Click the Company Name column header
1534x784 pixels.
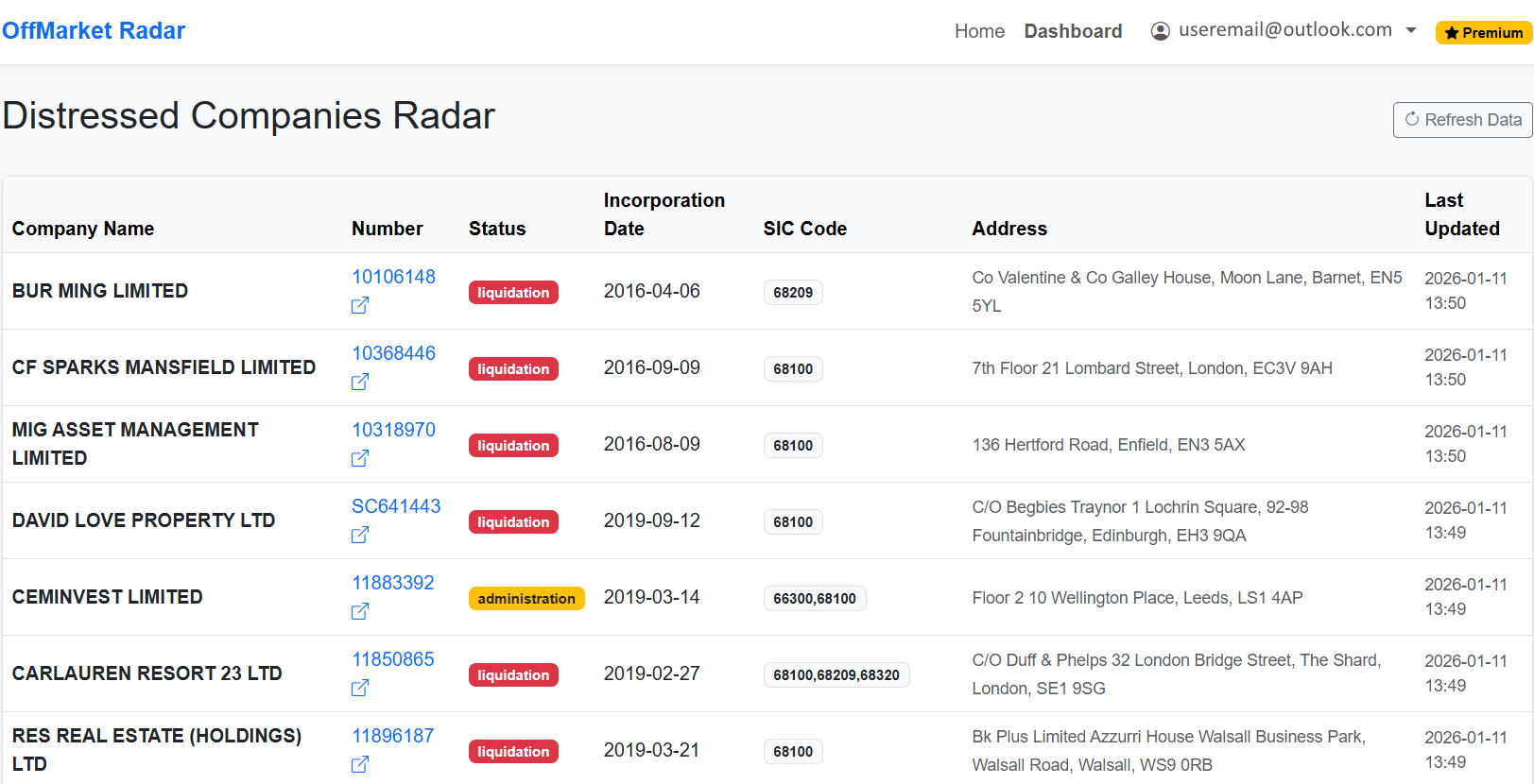coord(83,229)
